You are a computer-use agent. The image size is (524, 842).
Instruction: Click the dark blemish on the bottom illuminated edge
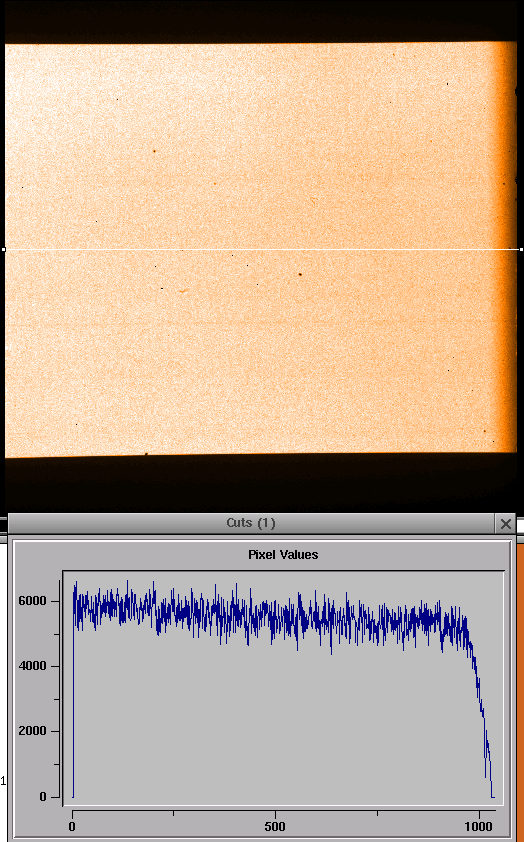[x=146, y=454]
